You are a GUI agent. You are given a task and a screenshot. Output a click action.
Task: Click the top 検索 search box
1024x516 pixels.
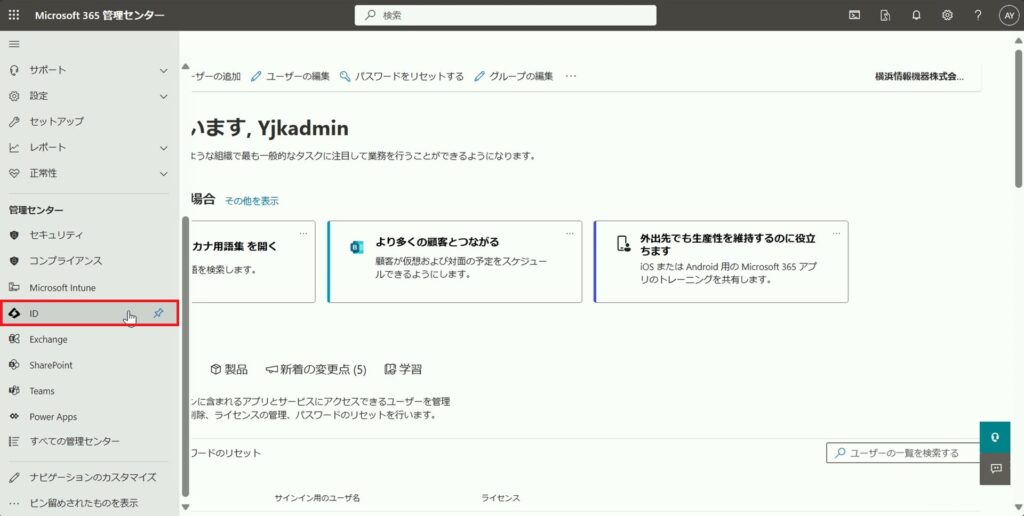505,16
